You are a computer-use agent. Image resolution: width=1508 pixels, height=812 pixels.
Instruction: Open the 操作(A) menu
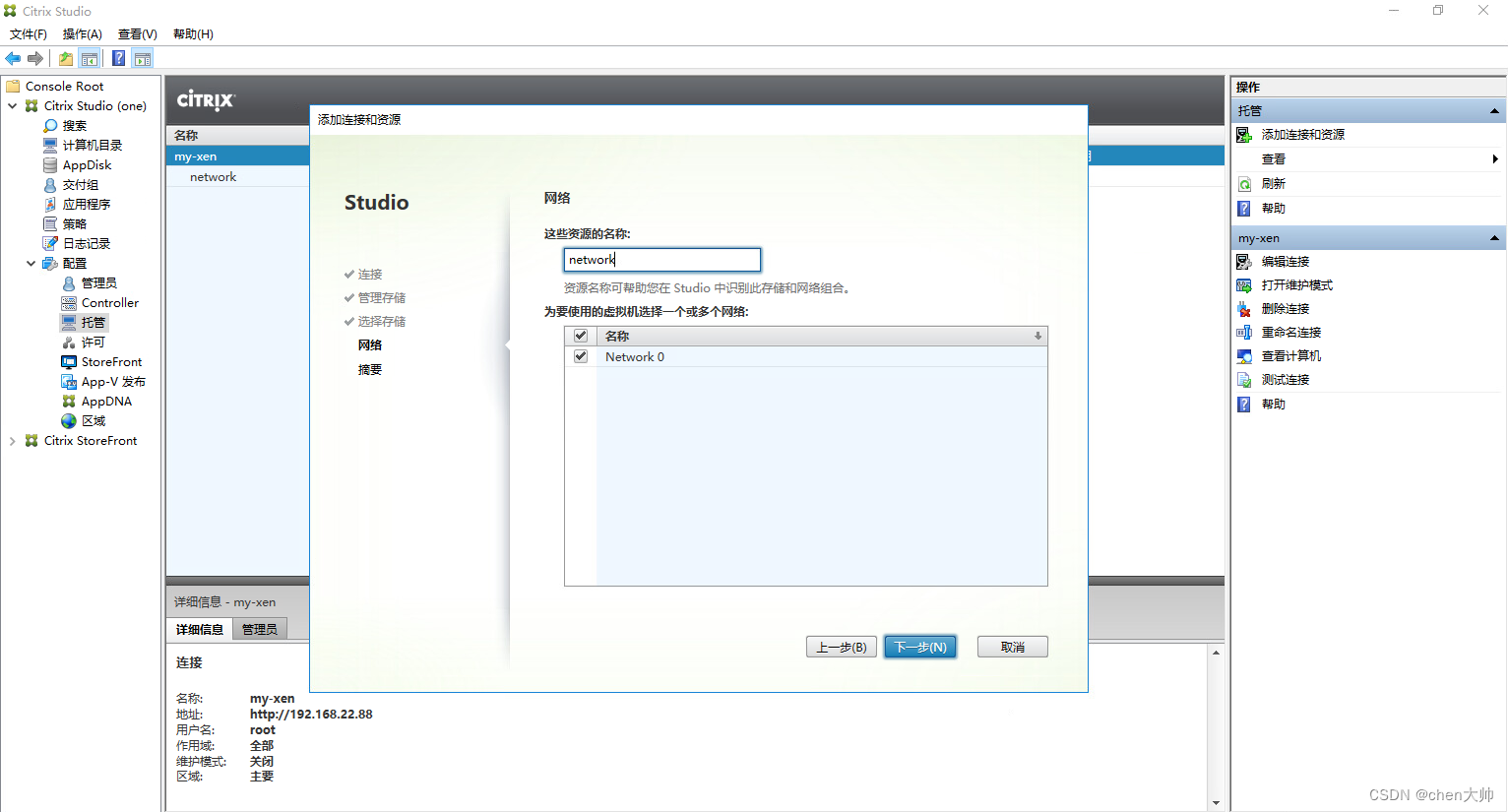click(82, 34)
